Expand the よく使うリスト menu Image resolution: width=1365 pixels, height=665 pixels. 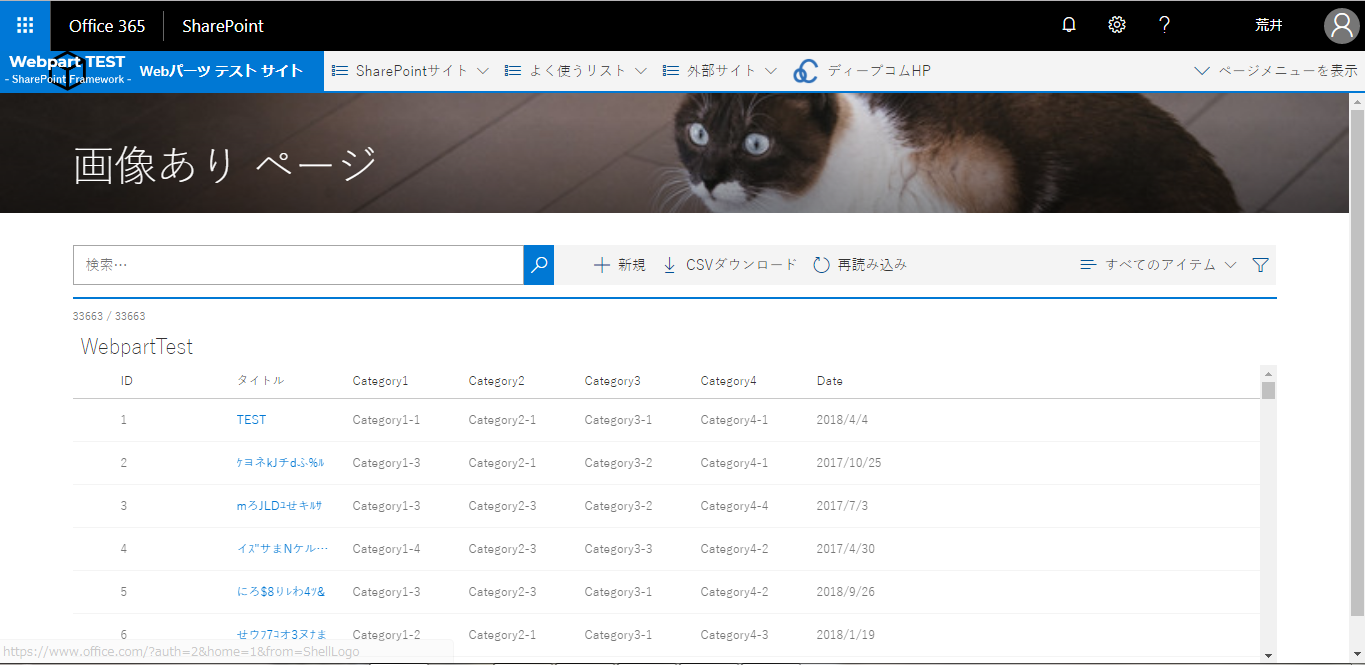576,71
